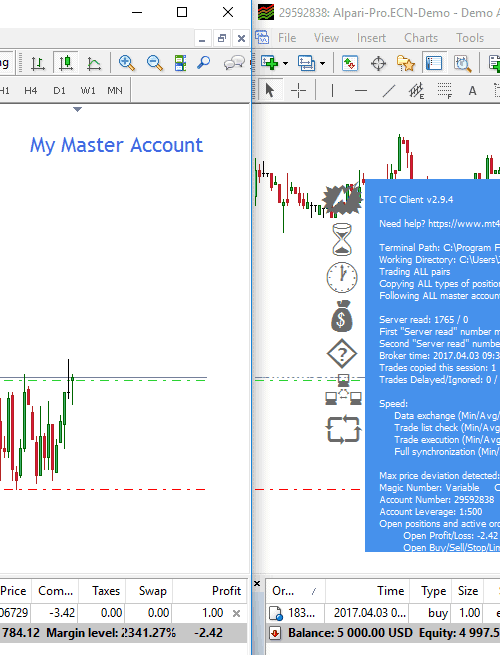
Task: Click New Chart icon in Alpari toolbar
Action: pyautogui.click(x=269, y=63)
